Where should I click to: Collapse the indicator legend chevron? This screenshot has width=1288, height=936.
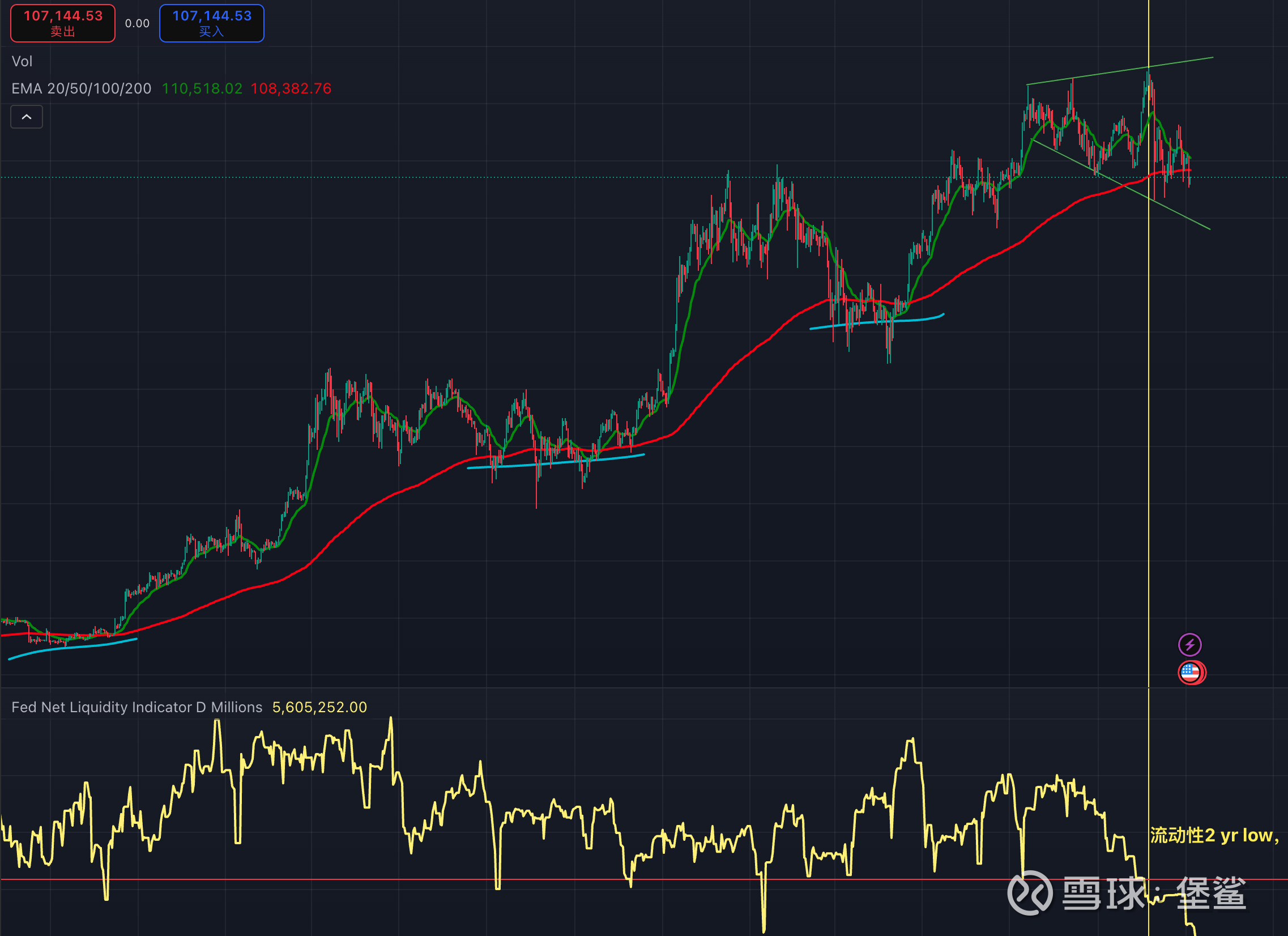point(27,117)
